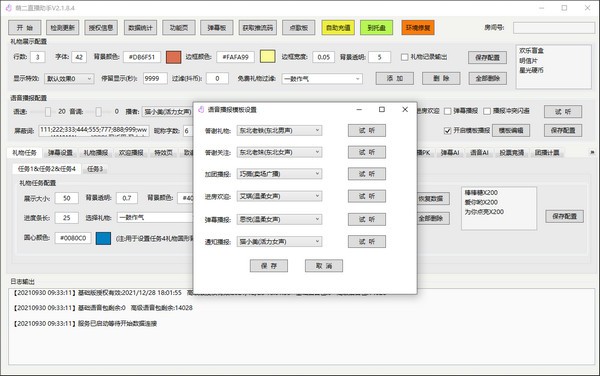This screenshot has height=376, width=600.
Task: Click the 开始 button
Action: pos(25,28)
